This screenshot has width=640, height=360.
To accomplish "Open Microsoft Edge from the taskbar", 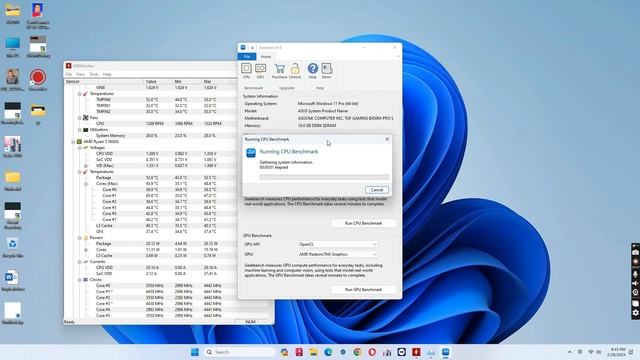I will (x=328, y=352).
